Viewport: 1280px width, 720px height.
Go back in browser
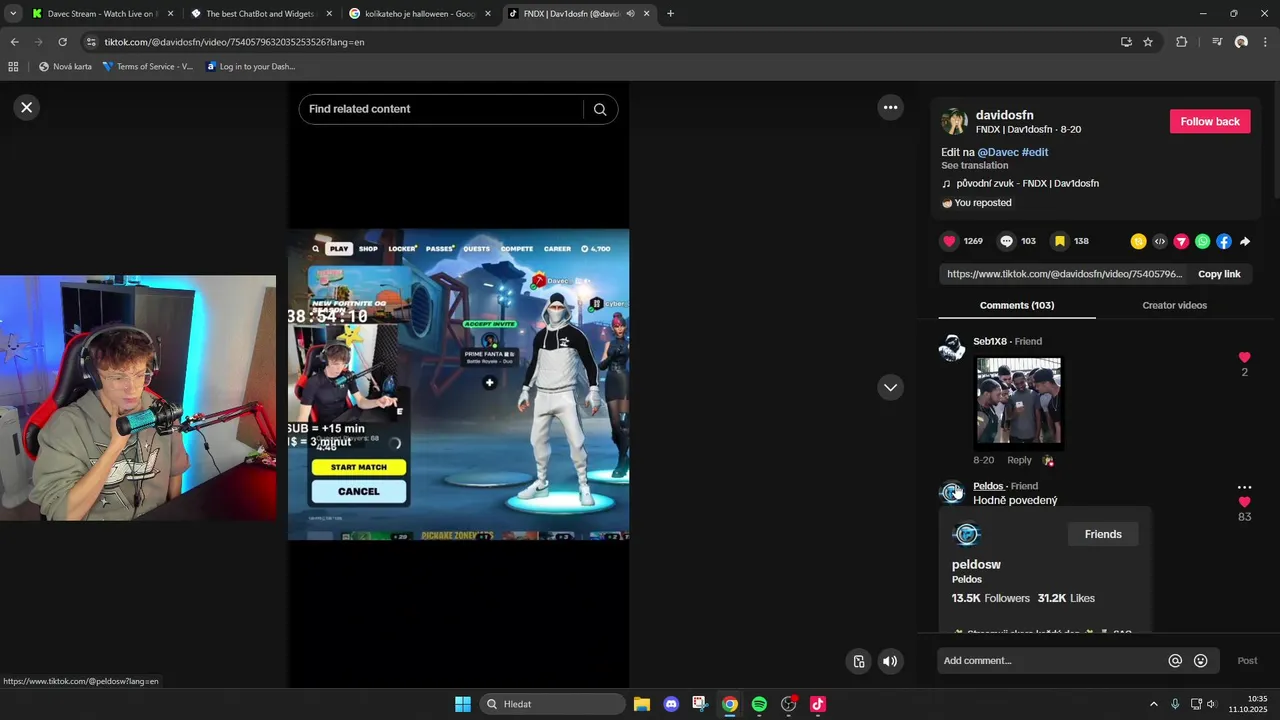point(14,42)
